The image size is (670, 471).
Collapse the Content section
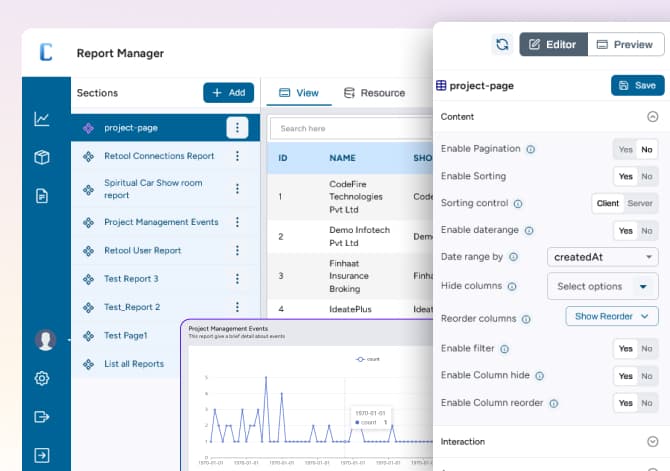pos(652,117)
